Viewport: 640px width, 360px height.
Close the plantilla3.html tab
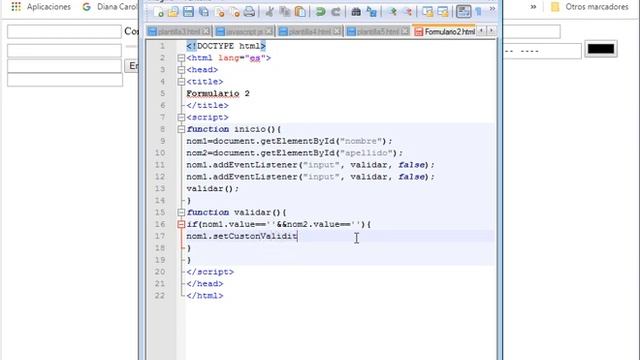click(206, 31)
